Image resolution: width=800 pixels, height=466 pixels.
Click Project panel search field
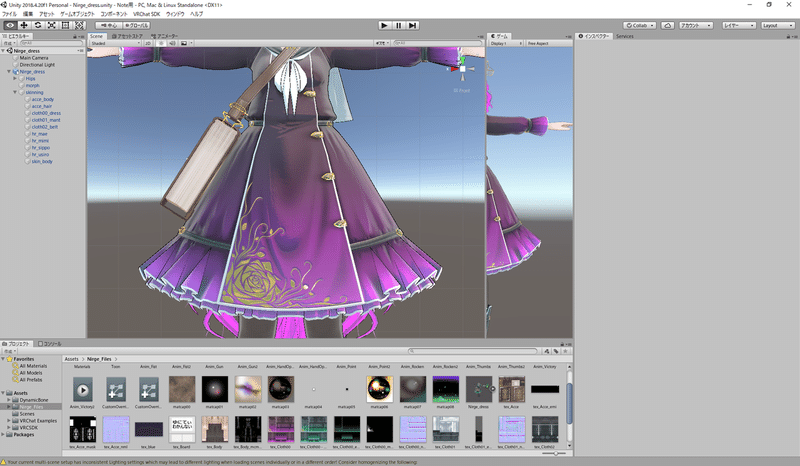(x=473, y=351)
